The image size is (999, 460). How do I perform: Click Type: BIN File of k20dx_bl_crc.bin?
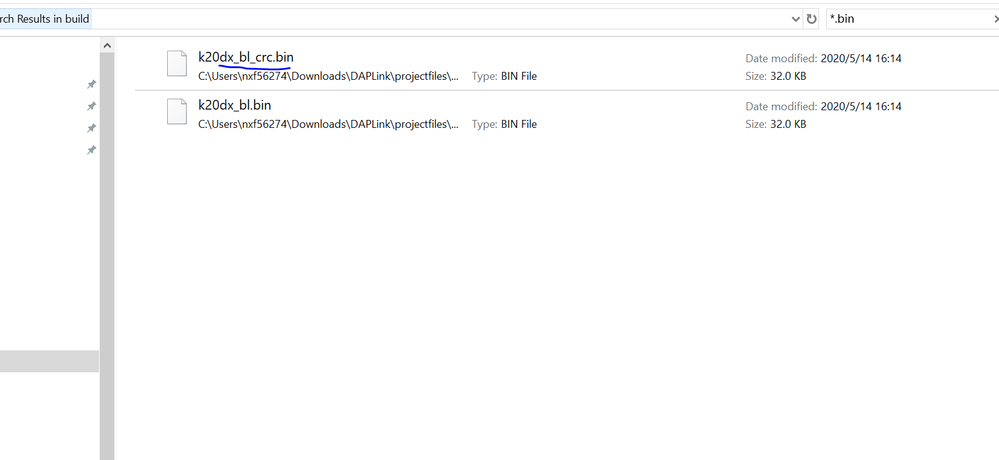pyautogui.click(x=504, y=76)
